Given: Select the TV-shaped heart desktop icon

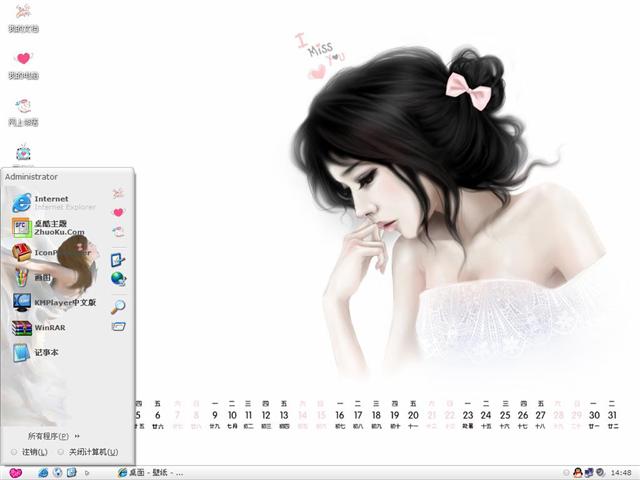Looking at the screenshot, I should 23,153.
